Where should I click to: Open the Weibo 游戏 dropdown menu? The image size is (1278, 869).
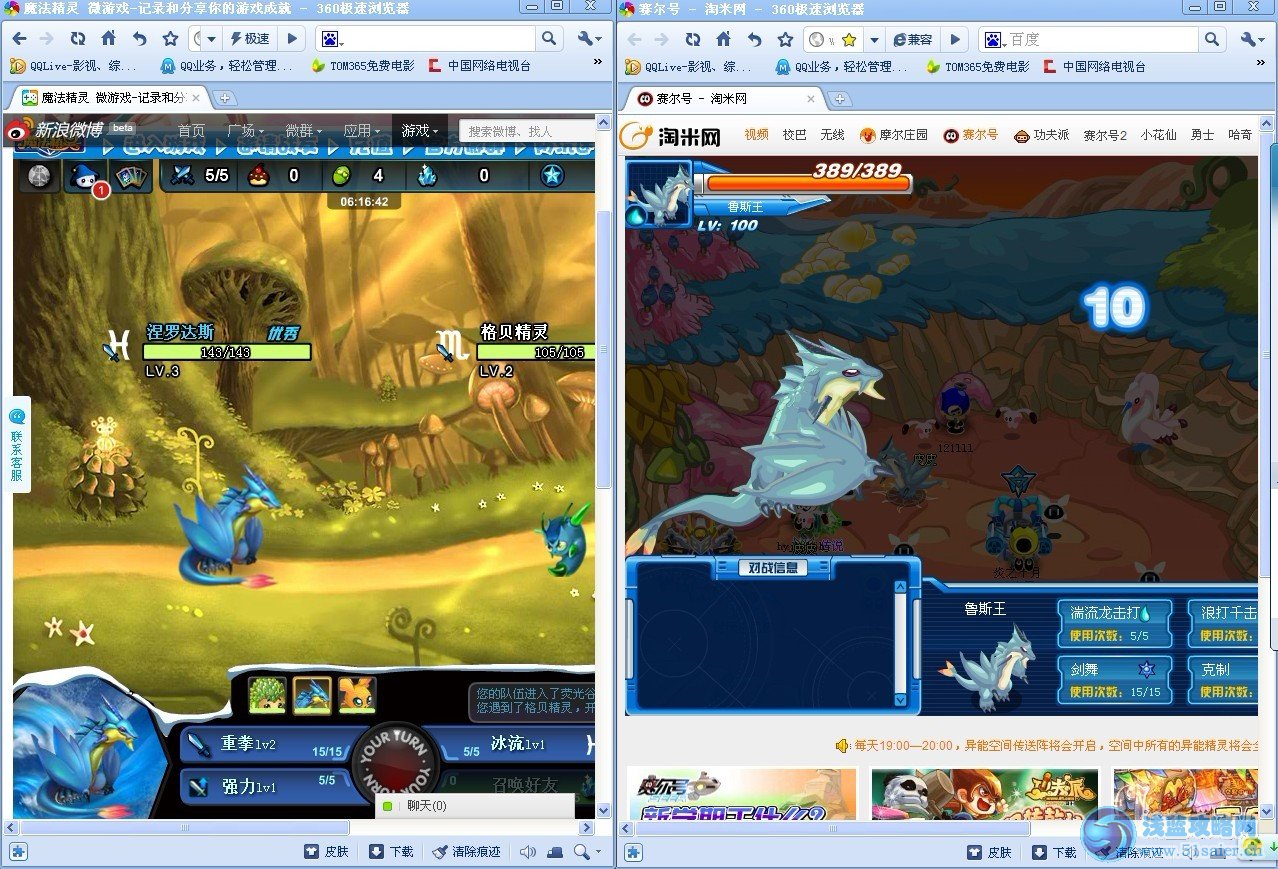(x=420, y=131)
